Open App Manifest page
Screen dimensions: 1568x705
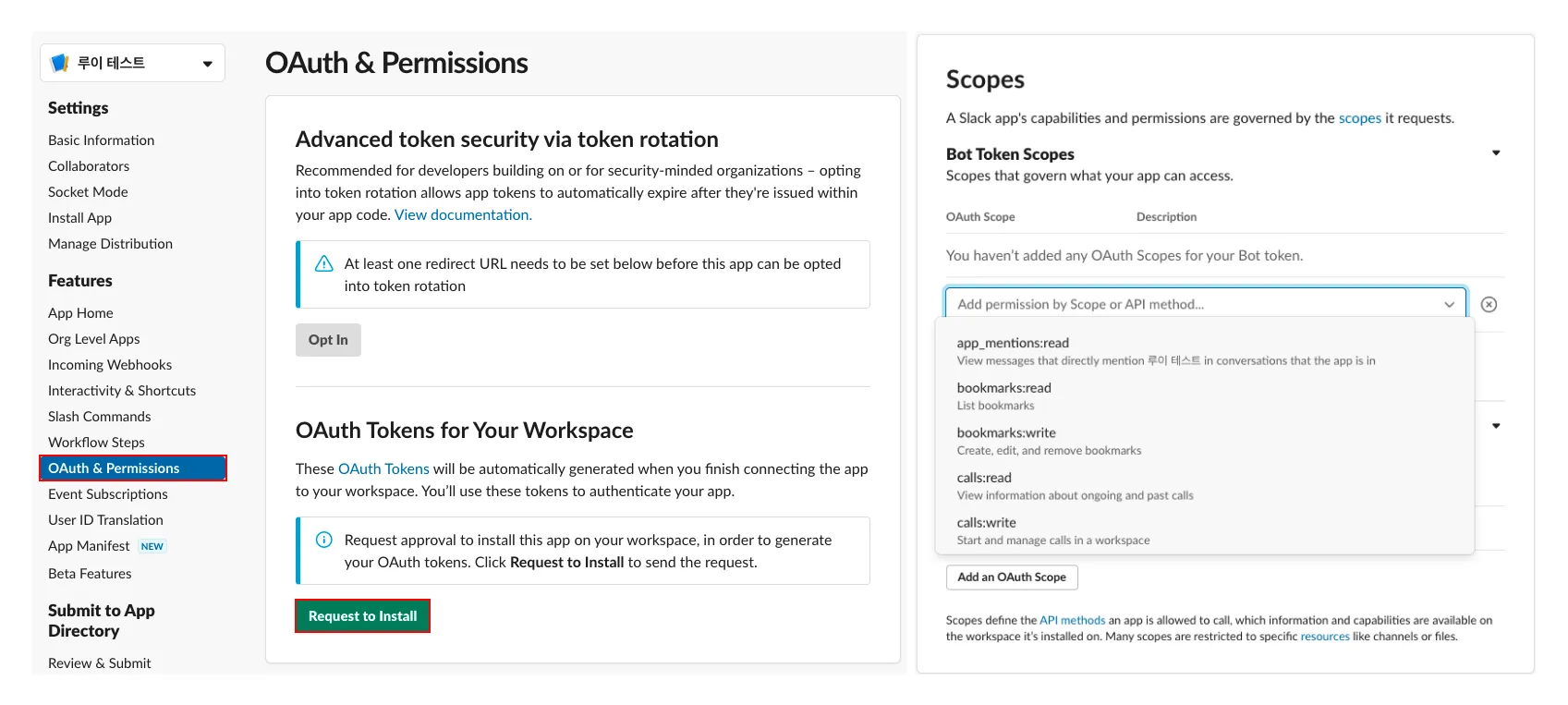[89, 546]
